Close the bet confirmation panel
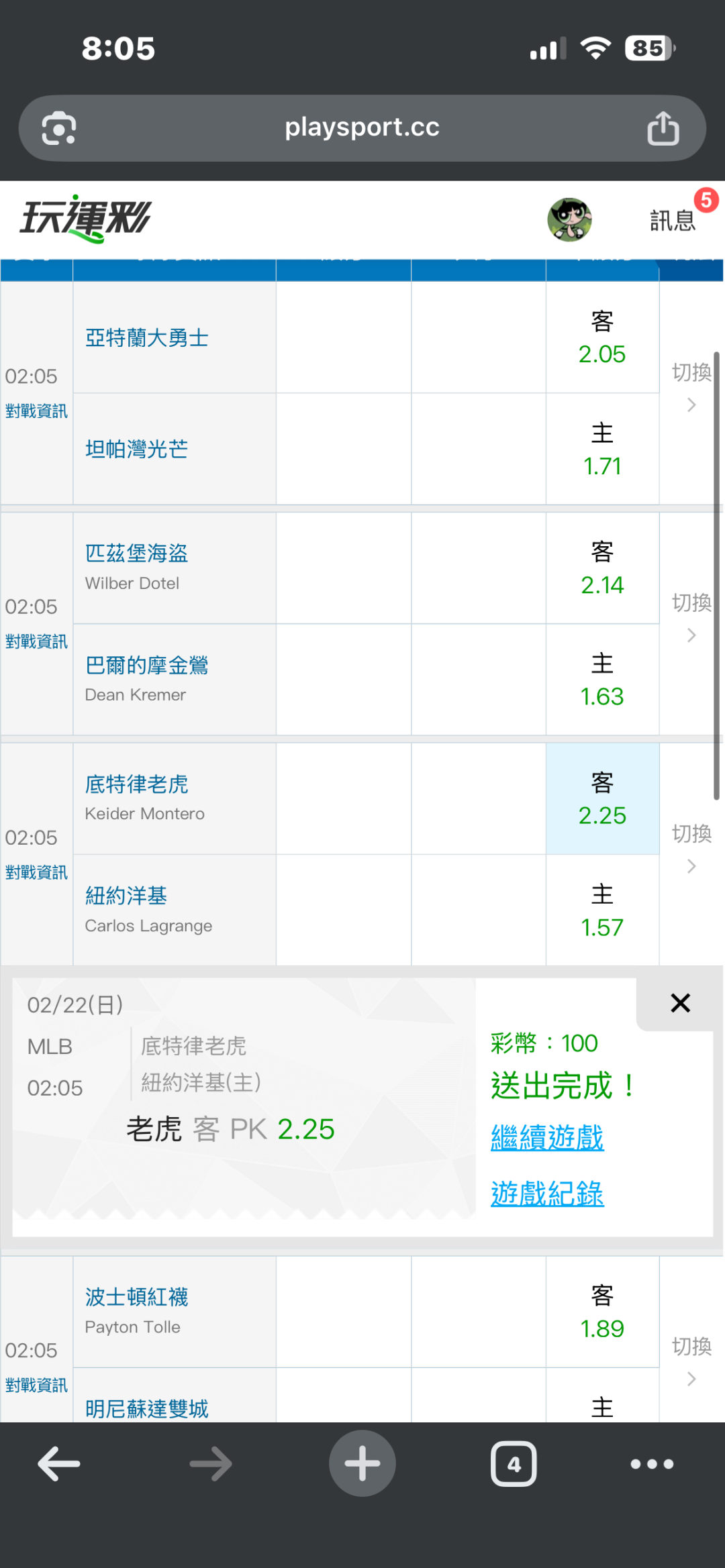 coord(680,1003)
